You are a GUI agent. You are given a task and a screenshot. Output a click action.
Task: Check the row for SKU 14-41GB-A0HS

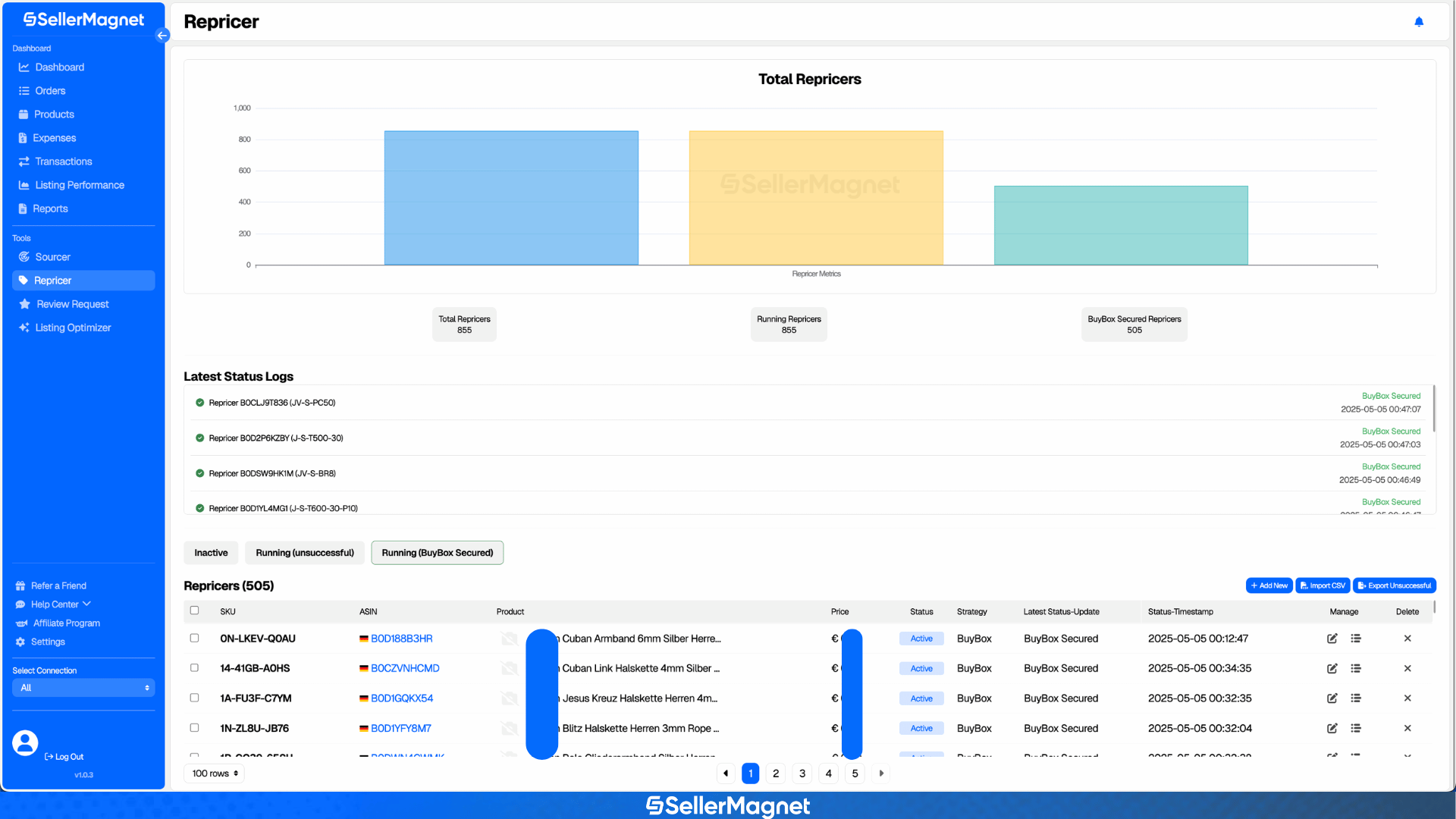click(x=194, y=668)
